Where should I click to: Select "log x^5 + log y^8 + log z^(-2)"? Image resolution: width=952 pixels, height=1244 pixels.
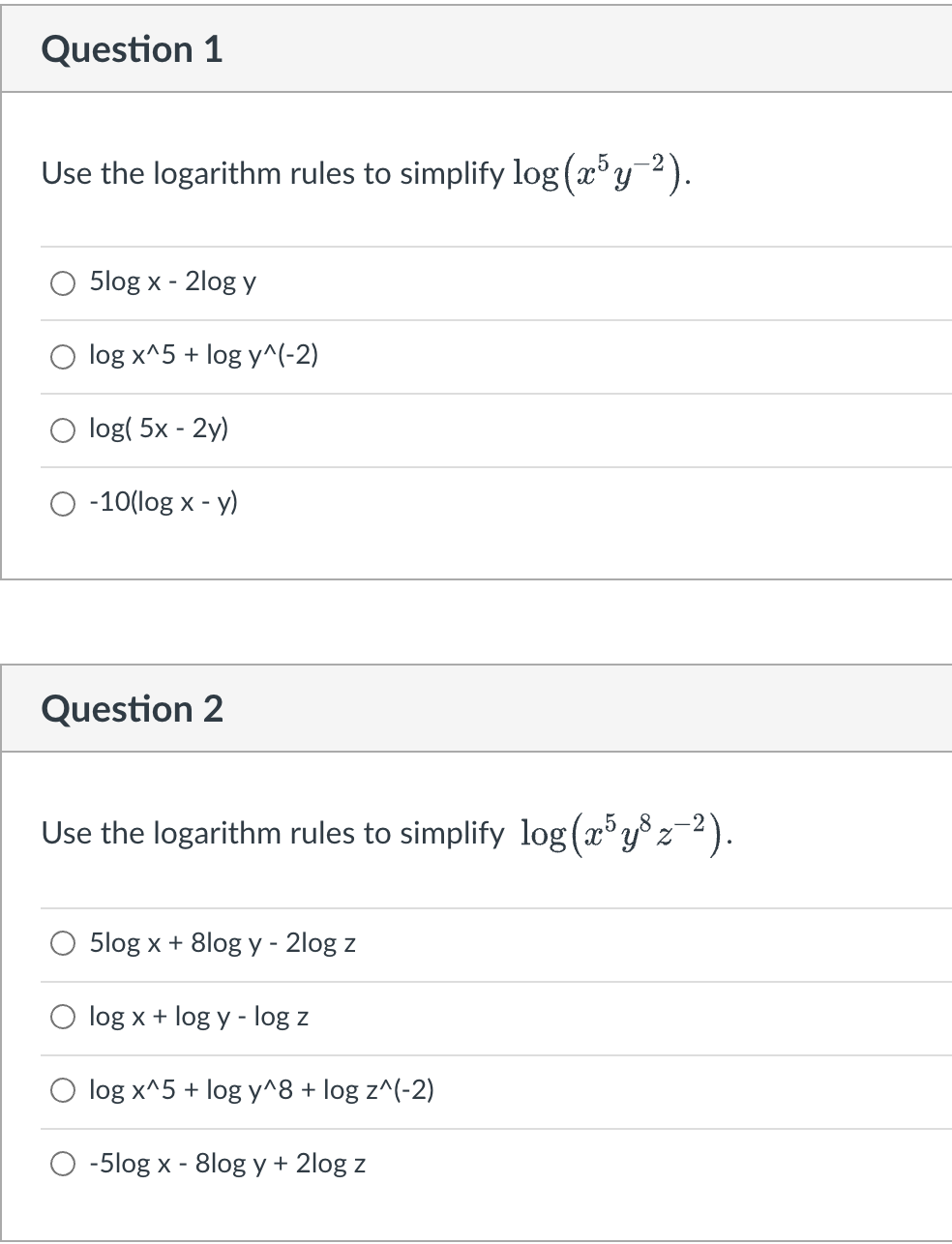pos(261,1090)
